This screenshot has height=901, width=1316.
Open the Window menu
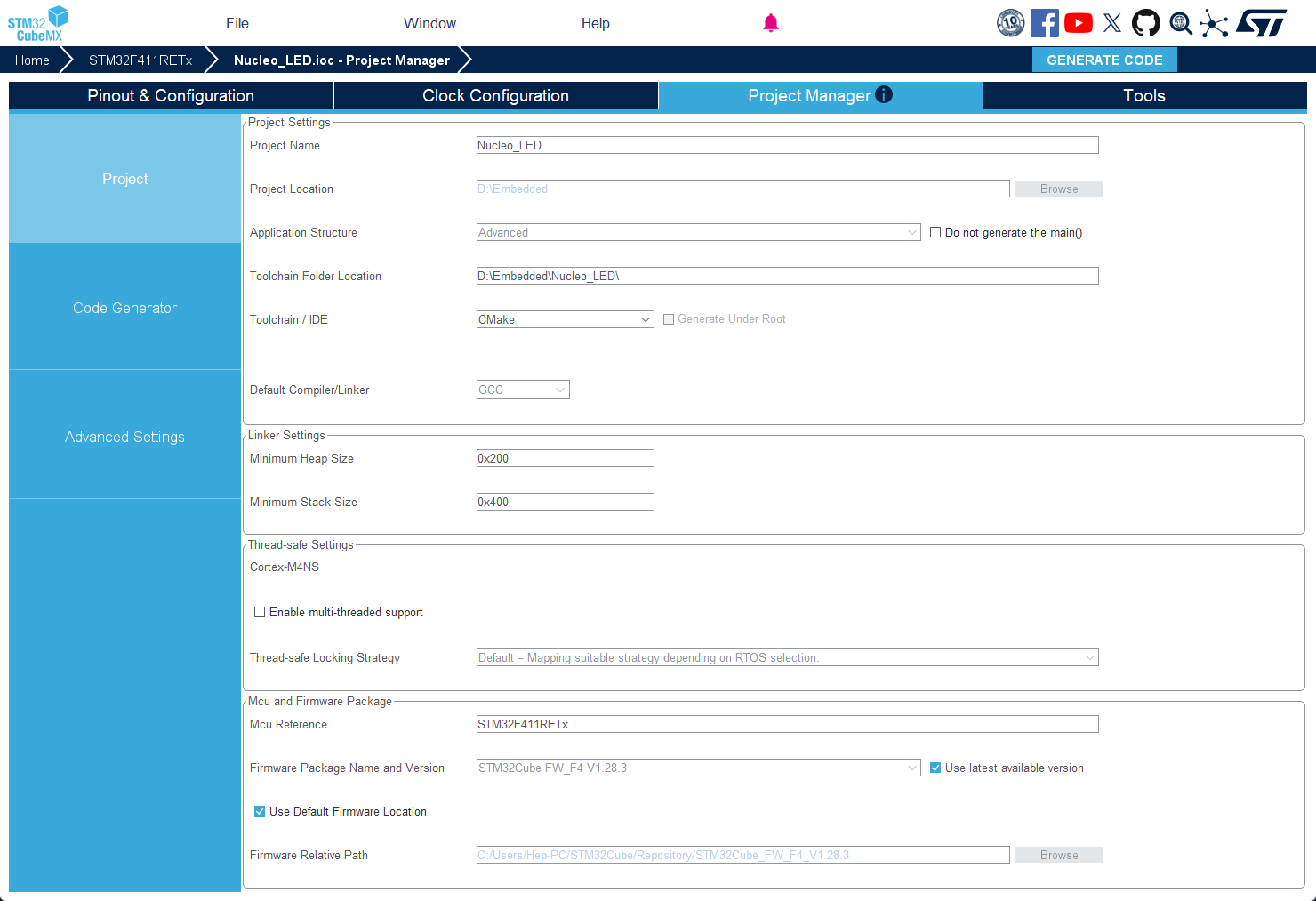tap(429, 23)
